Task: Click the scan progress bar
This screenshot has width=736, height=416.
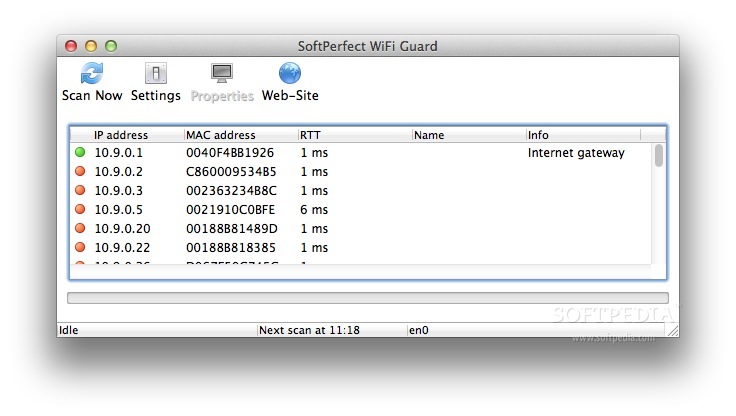Action: (x=368, y=298)
